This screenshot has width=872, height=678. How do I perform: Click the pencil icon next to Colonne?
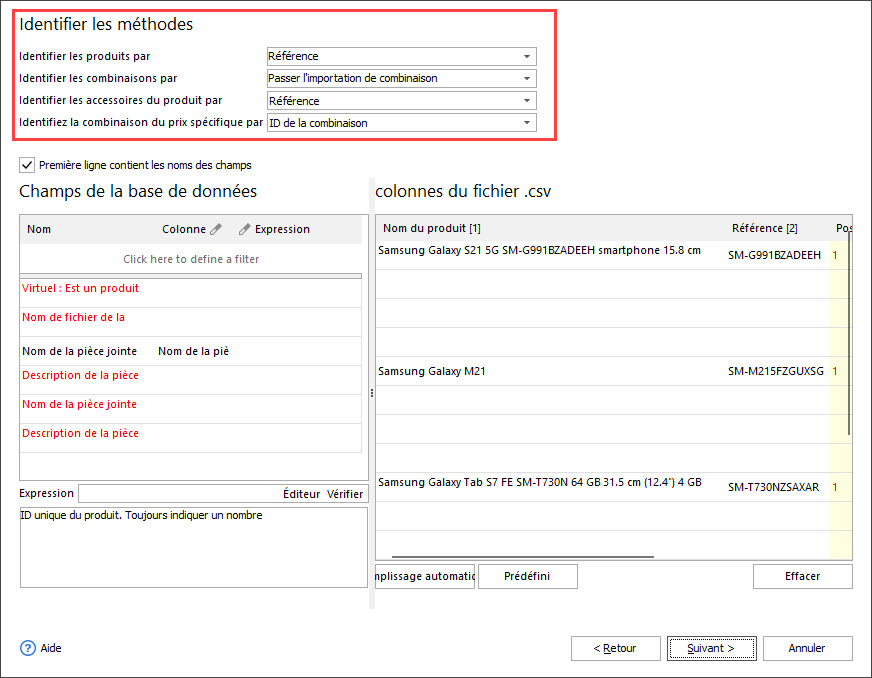tap(216, 229)
